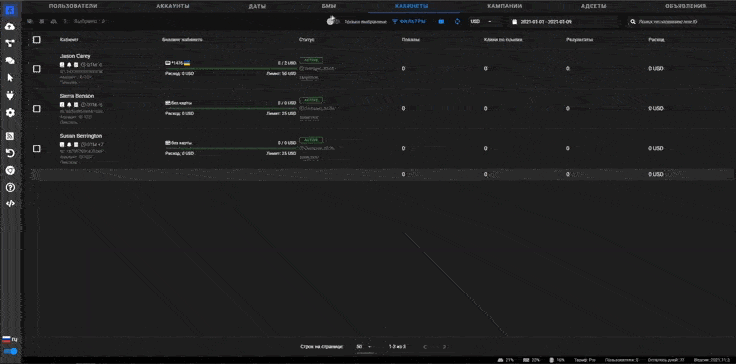This screenshot has width=736, height=364.
Task: Click the search by name or ID field
Action: [681, 22]
